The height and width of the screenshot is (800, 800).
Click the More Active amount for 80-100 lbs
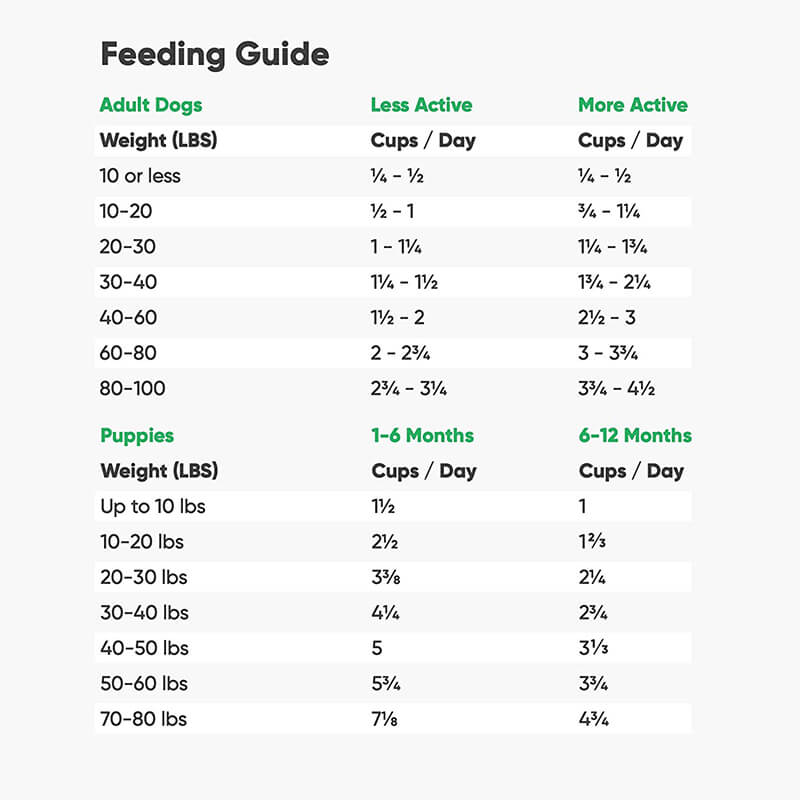tap(616, 388)
